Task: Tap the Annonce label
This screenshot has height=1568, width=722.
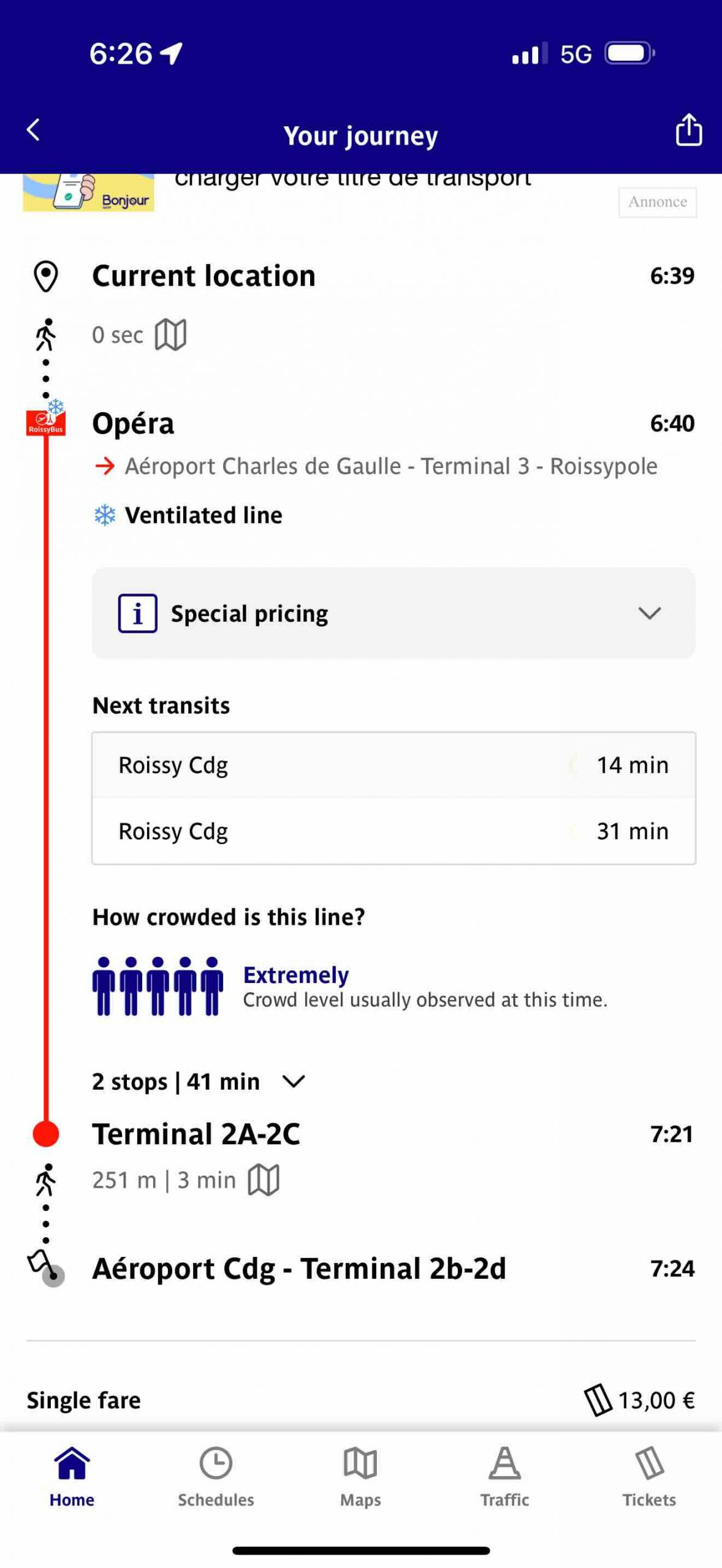Action: pos(657,202)
